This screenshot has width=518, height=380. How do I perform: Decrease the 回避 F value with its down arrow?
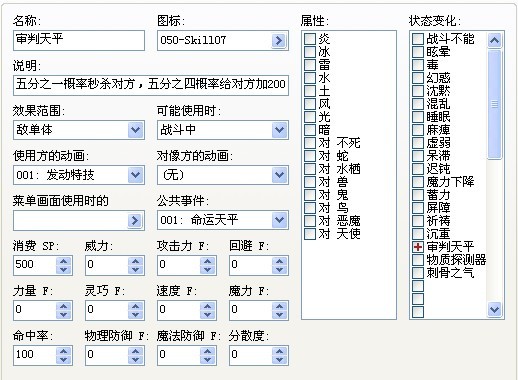point(280,270)
